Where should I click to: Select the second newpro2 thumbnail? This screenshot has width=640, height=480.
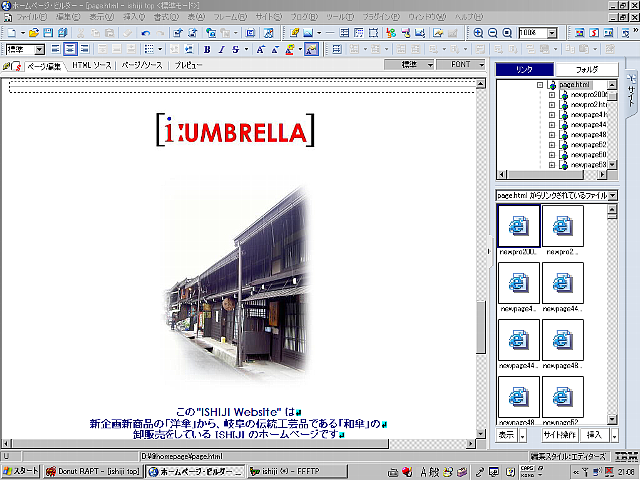(x=562, y=226)
